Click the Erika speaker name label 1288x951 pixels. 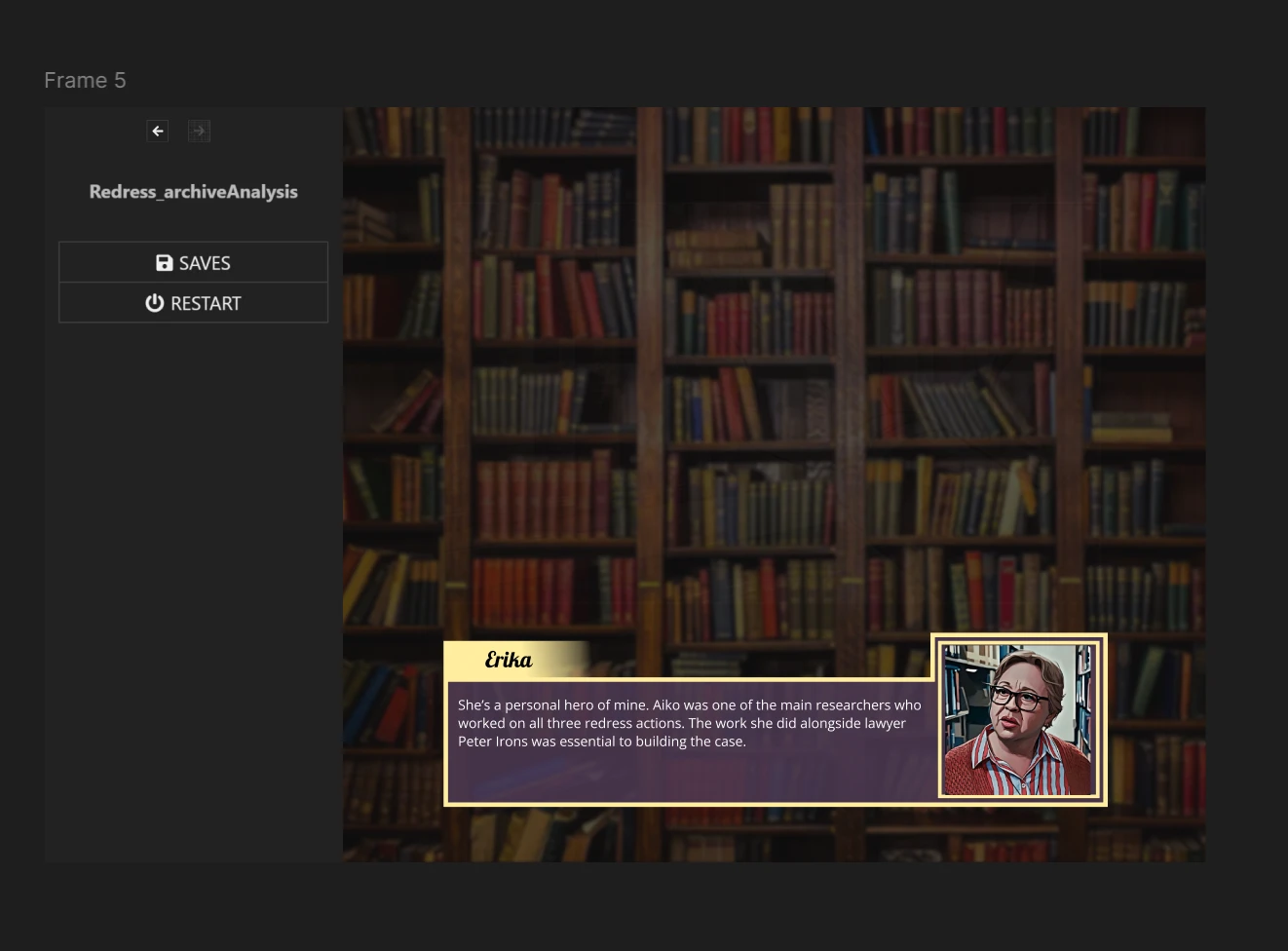coord(509,660)
